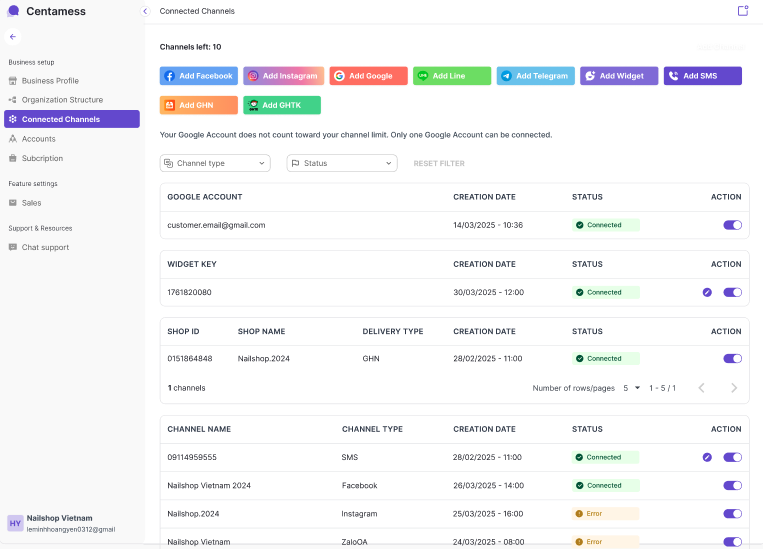Go to previous page arrow in shop table
Image resolution: width=763 pixels, height=549 pixels.
pos(701,388)
